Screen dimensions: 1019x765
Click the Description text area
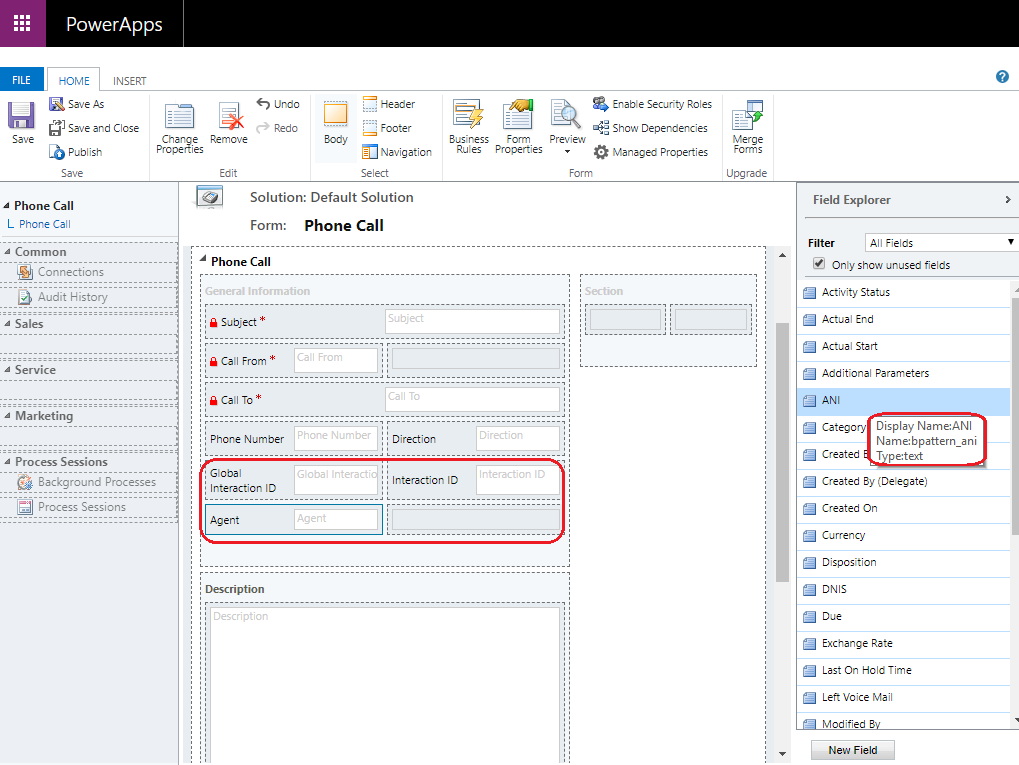tap(384, 684)
